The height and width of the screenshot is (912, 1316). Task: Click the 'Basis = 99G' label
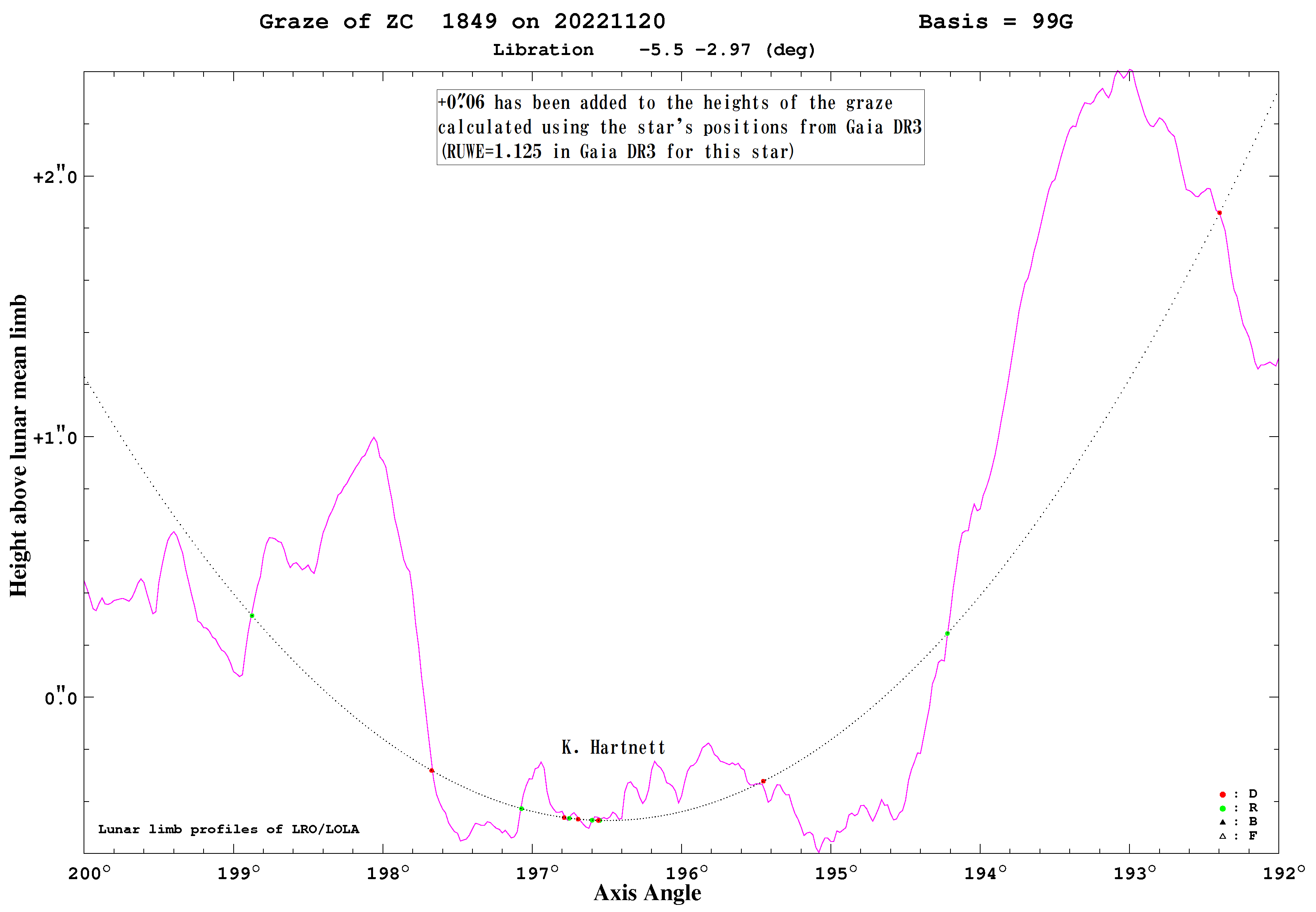pos(995,22)
